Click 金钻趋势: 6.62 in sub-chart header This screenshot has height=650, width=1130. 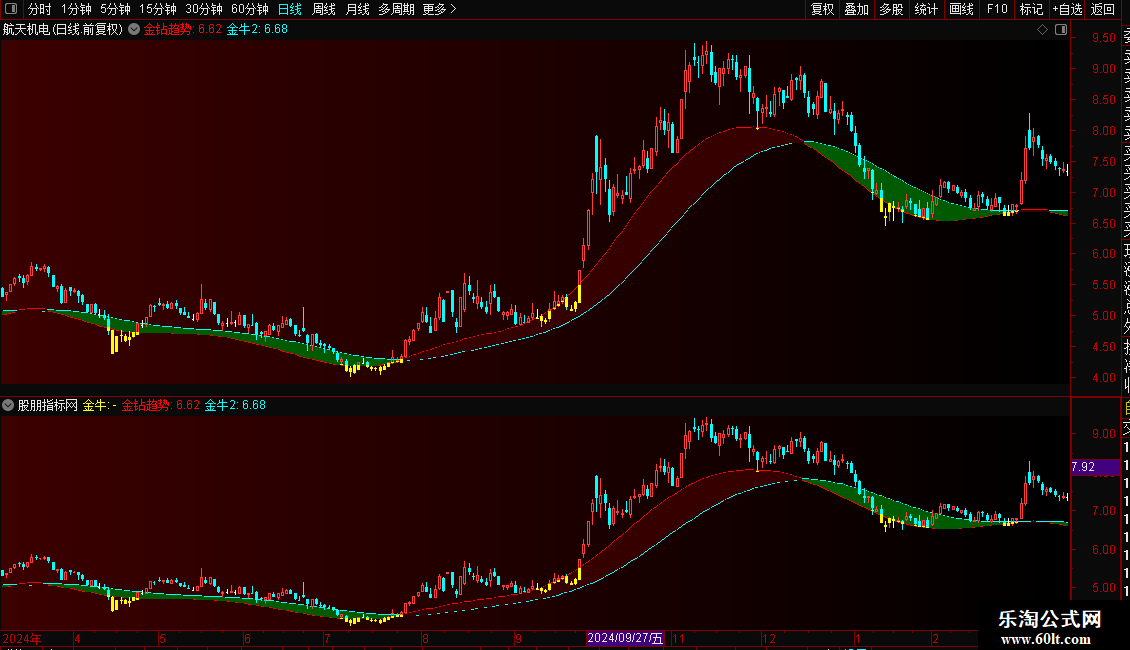coord(161,406)
